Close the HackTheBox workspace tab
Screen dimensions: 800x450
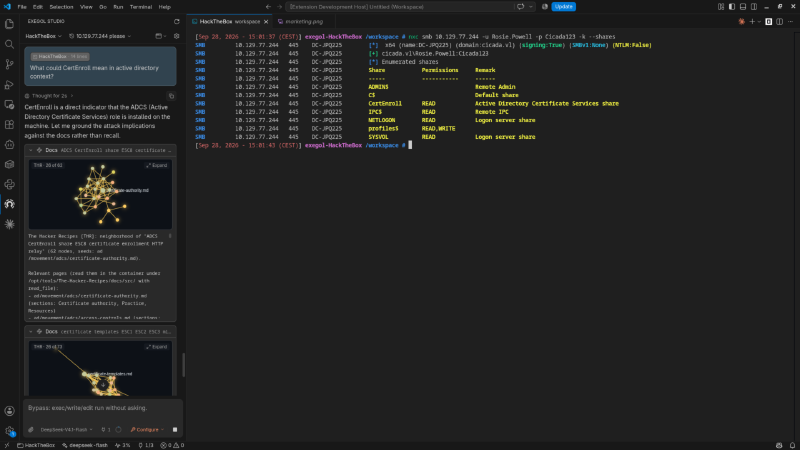(266, 21)
